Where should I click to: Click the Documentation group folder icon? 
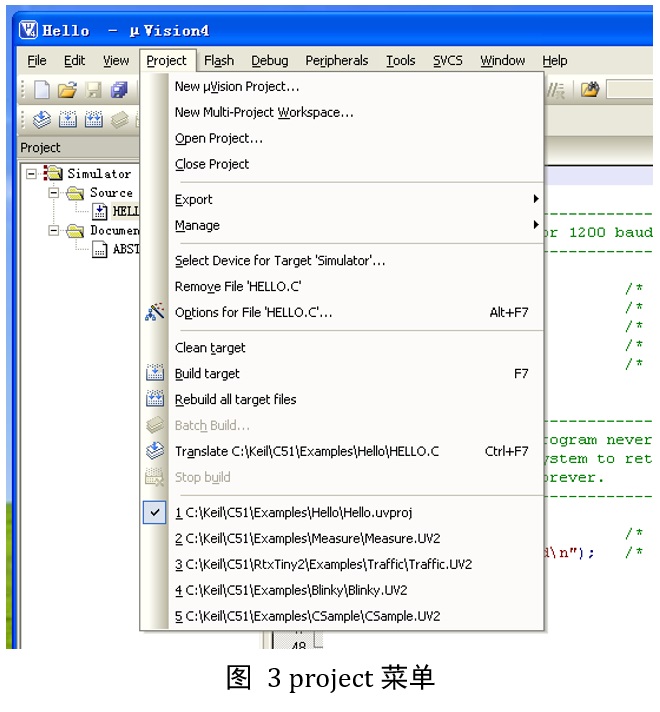[x=75, y=231]
